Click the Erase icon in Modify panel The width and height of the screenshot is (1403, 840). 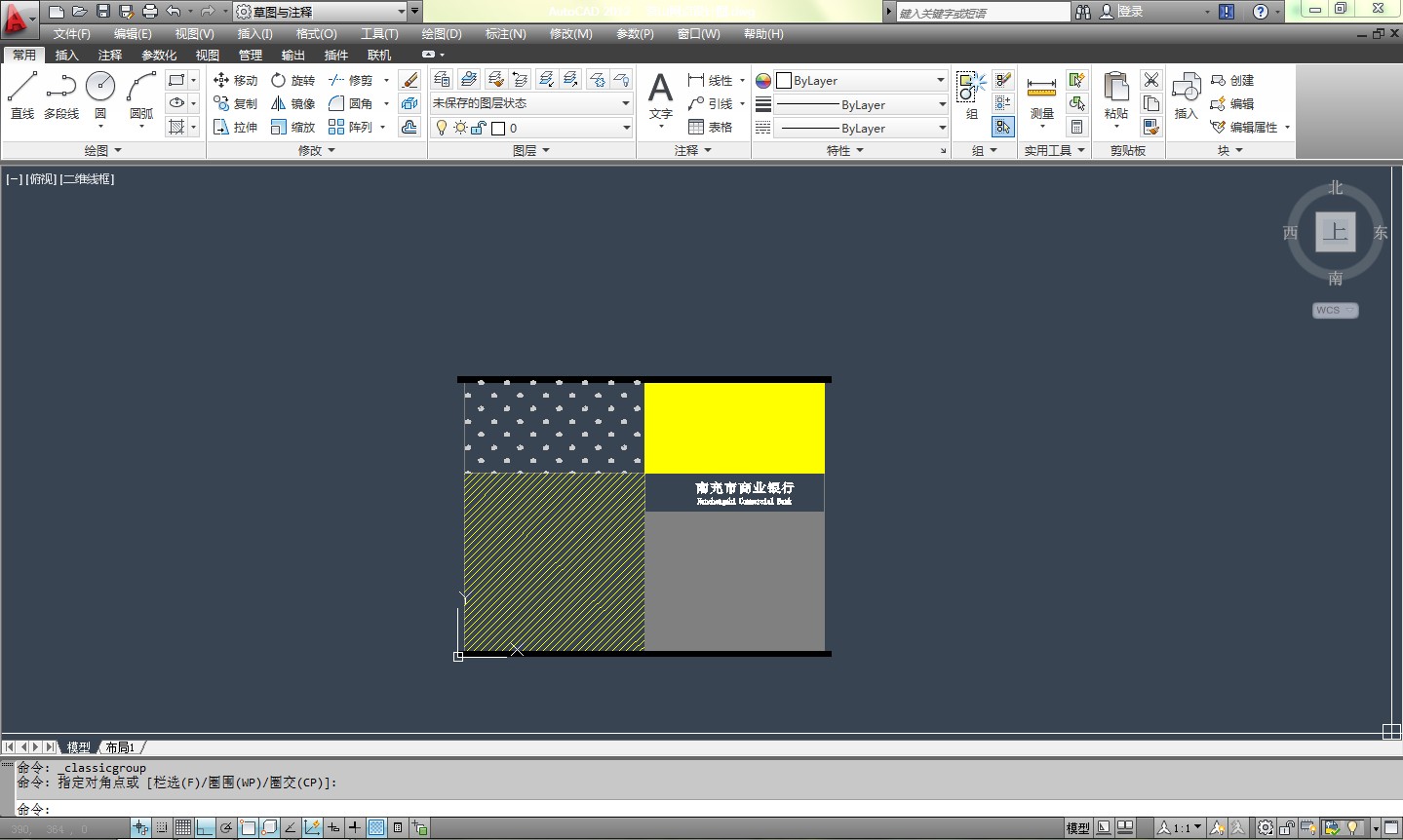pyautogui.click(x=409, y=80)
